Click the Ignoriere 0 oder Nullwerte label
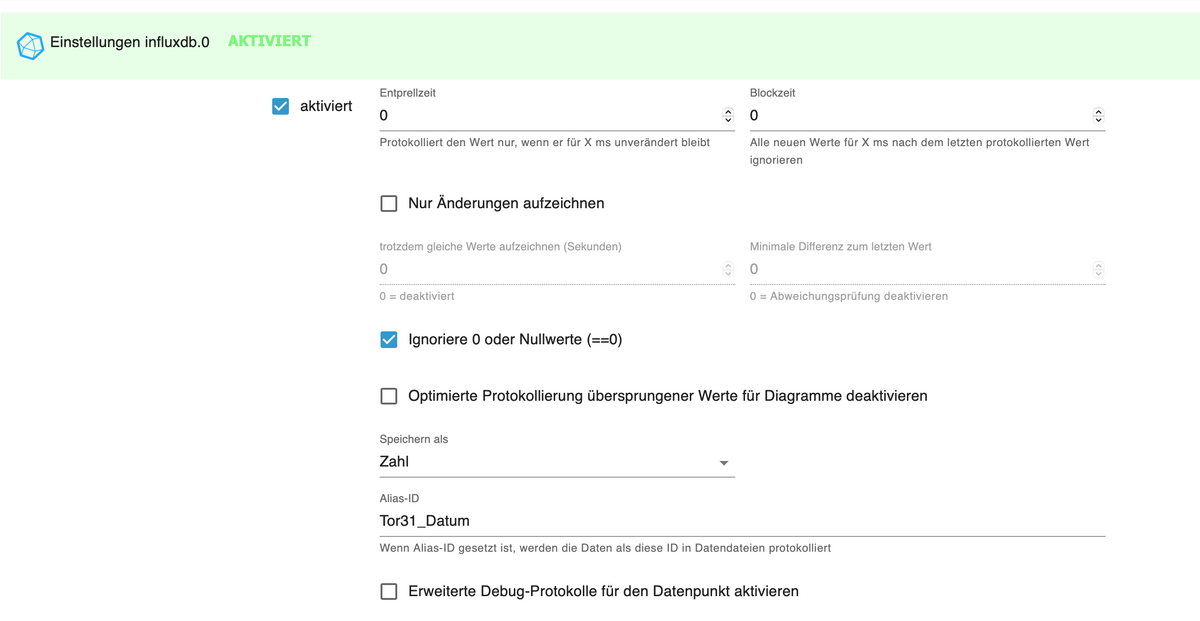The width and height of the screenshot is (1200, 621). pos(515,340)
